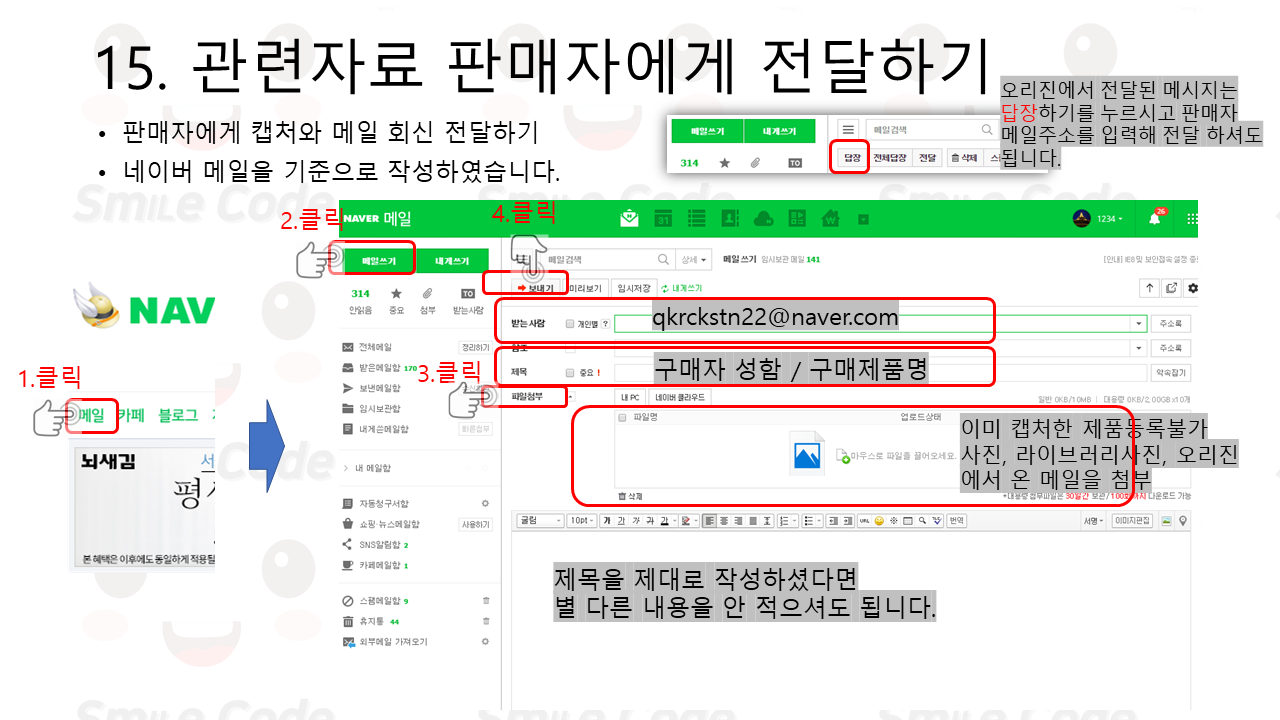Open the font color picker in editor

pyautogui.click(x=667, y=520)
